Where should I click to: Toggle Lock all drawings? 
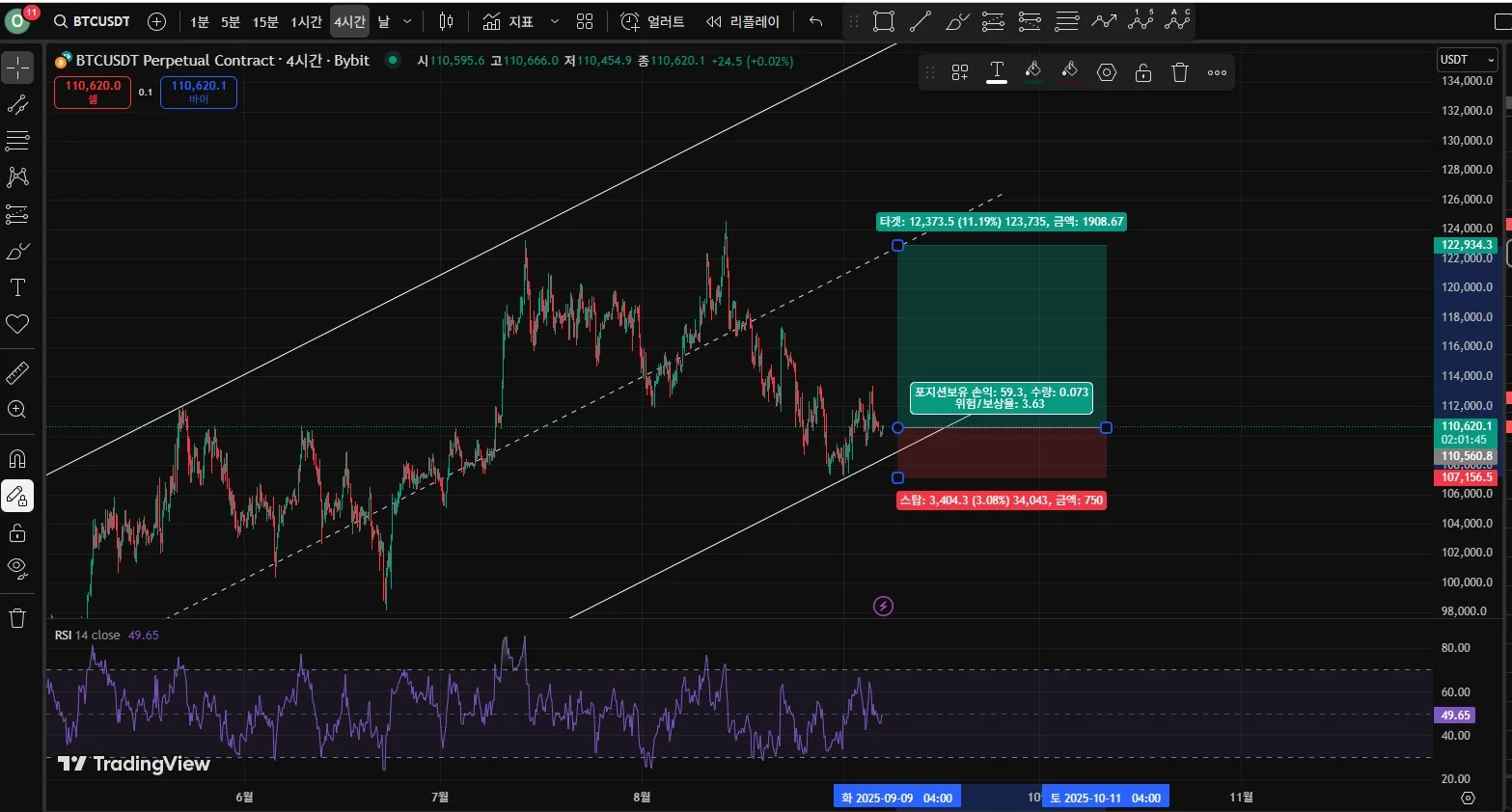pyautogui.click(x=17, y=533)
